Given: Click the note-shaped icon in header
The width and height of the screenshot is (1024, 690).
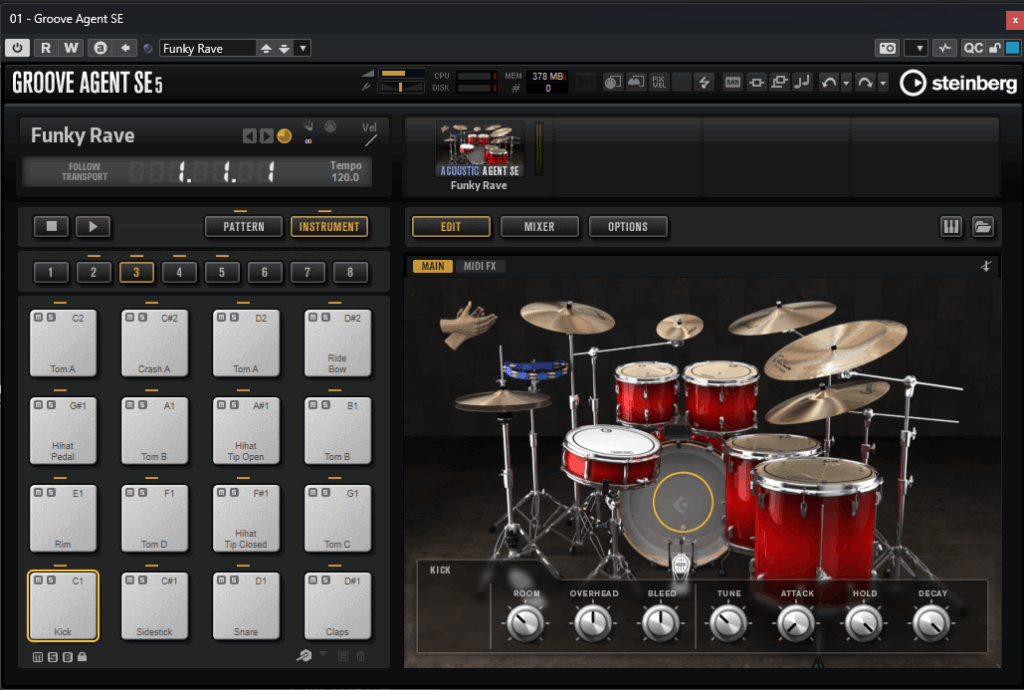Looking at the screenshot, I should coord(802,82).
